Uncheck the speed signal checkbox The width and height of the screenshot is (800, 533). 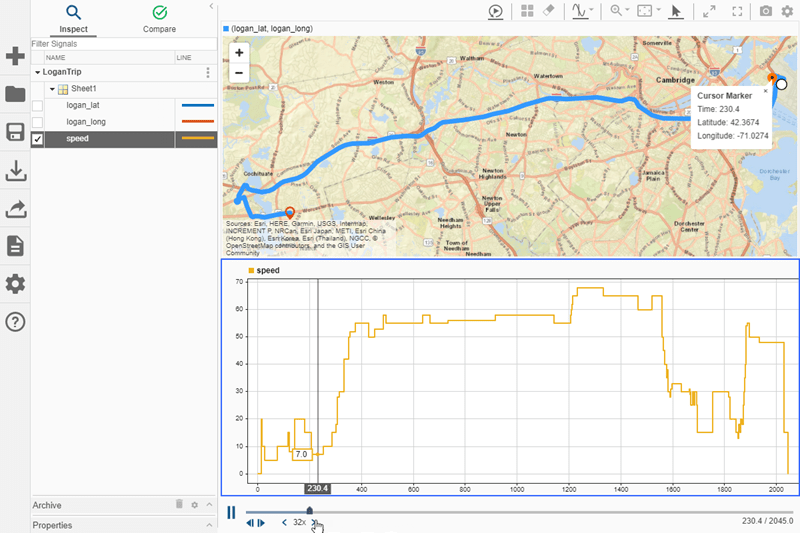(x=37, y=139)
